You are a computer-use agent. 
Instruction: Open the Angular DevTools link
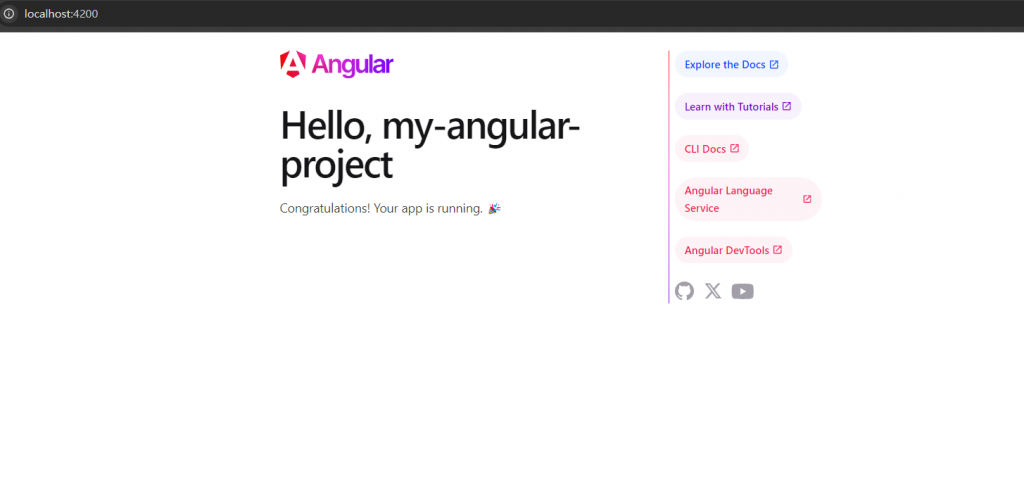tap(733, 250)
